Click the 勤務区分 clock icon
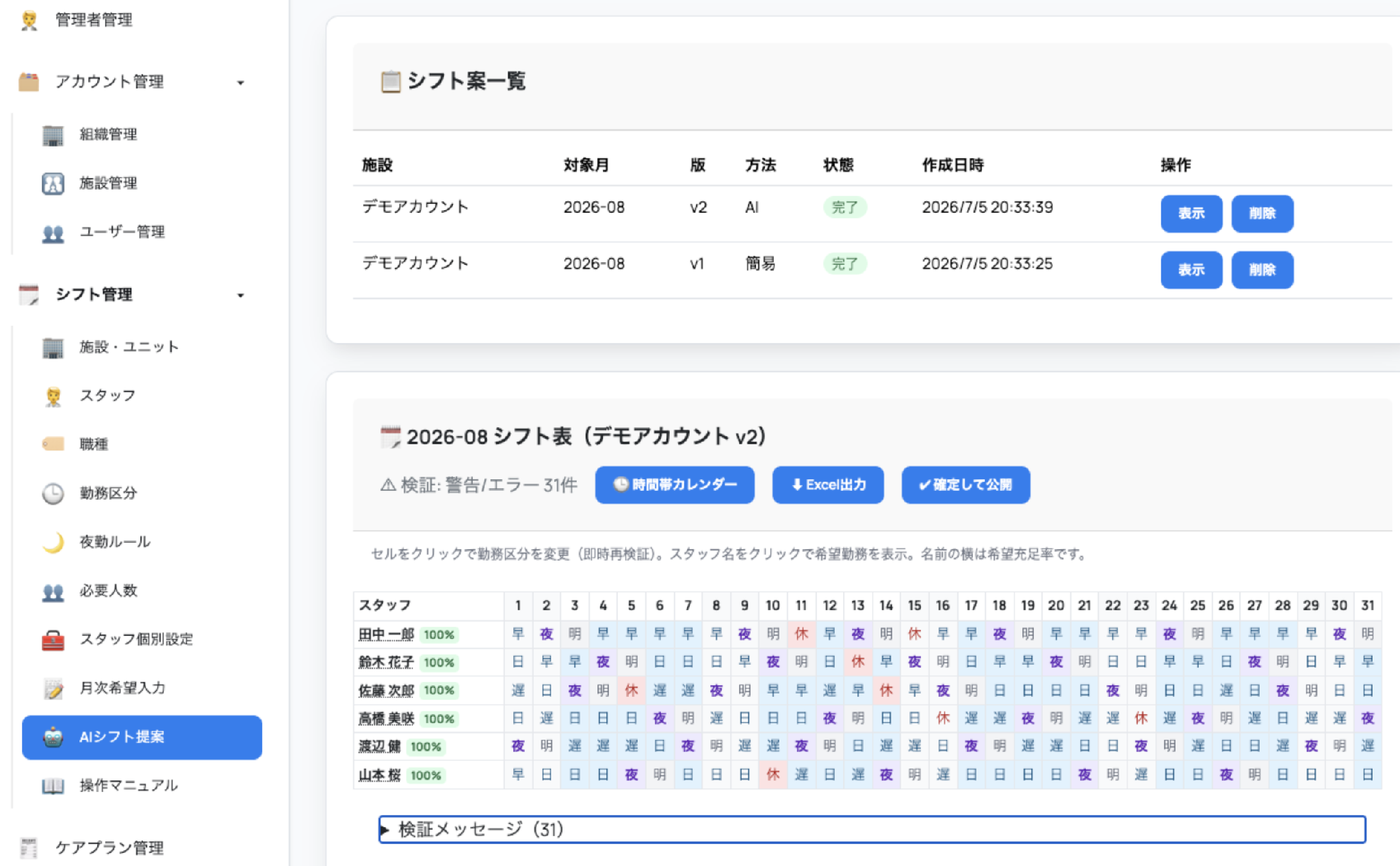Image resolution: width=1400 pixels, height=866 pixels. [x=53, y=493]
